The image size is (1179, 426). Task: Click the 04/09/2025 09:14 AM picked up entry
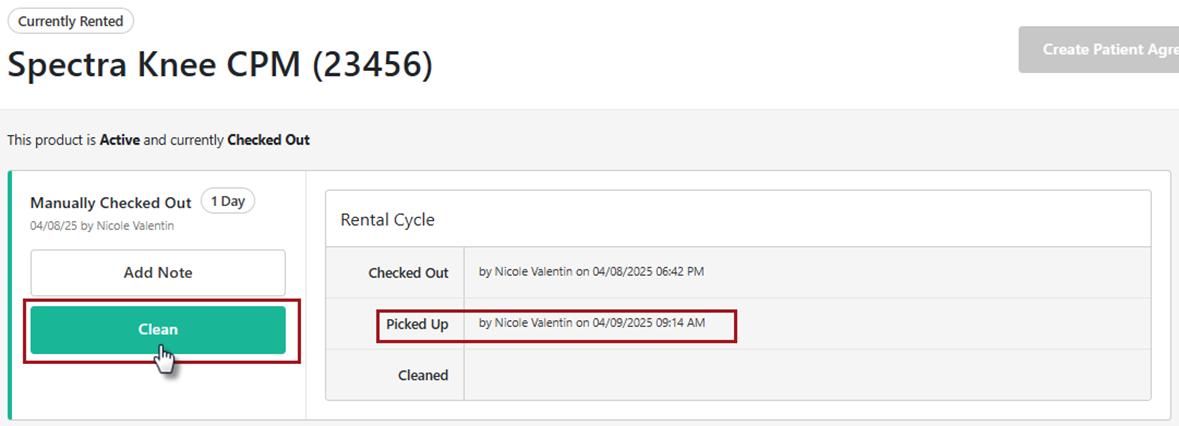coord(593,323)
